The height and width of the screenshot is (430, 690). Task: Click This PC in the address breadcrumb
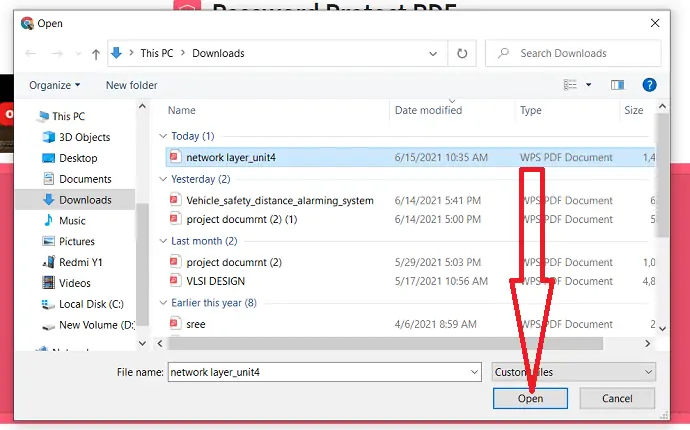[x=157, y=53]
